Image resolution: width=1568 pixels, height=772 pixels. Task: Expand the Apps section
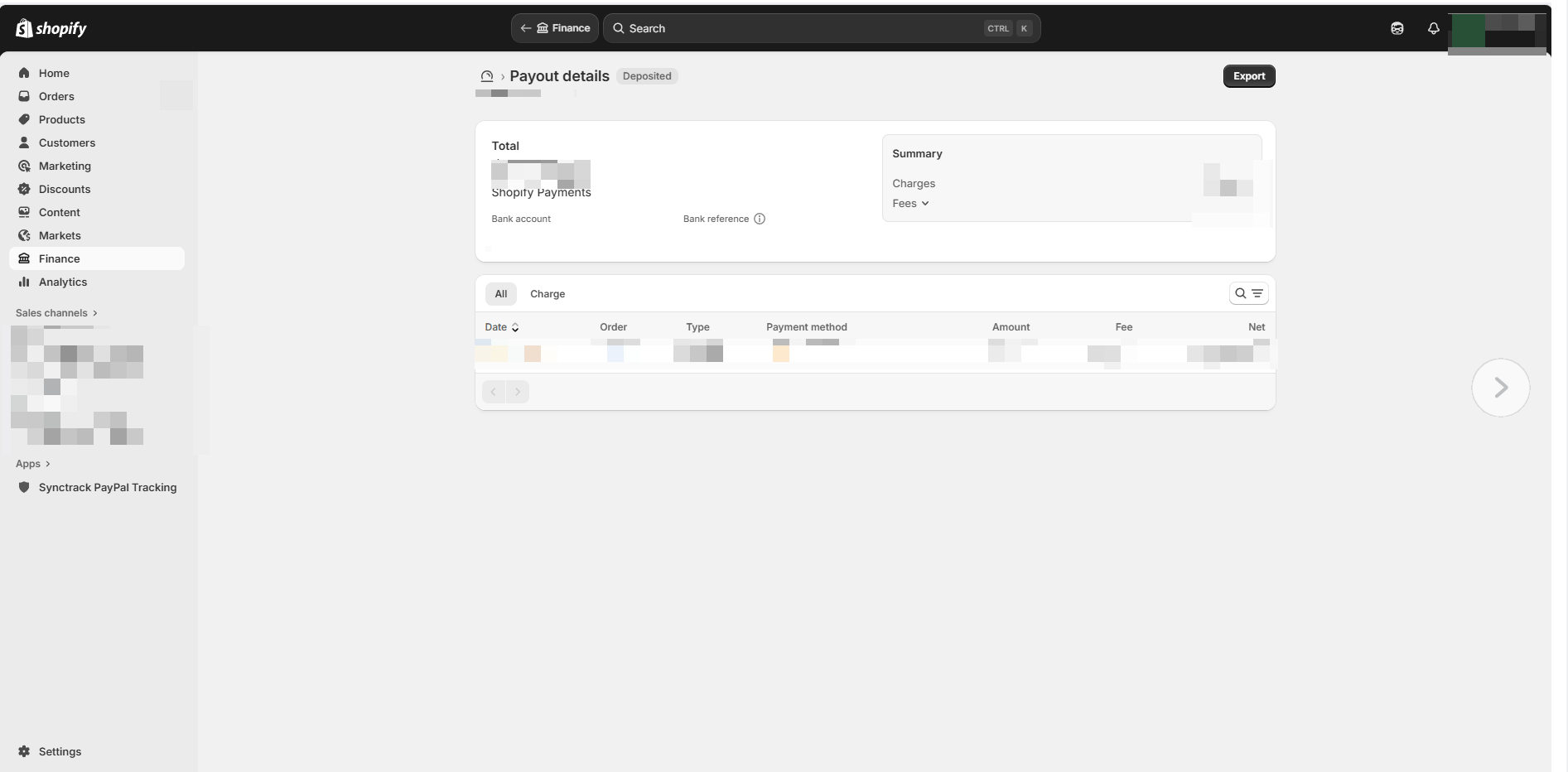33,464
